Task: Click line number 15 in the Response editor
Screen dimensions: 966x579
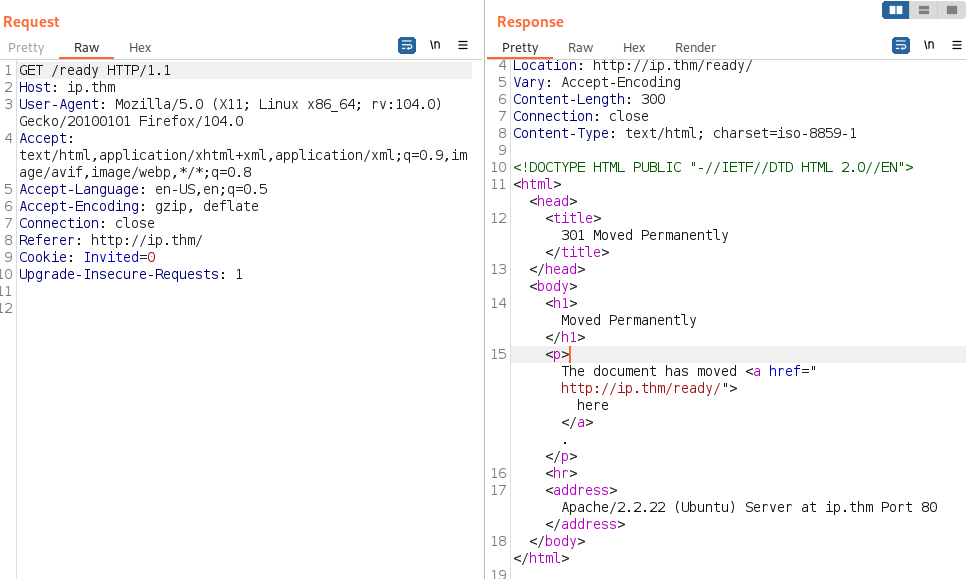Action: 498,354
